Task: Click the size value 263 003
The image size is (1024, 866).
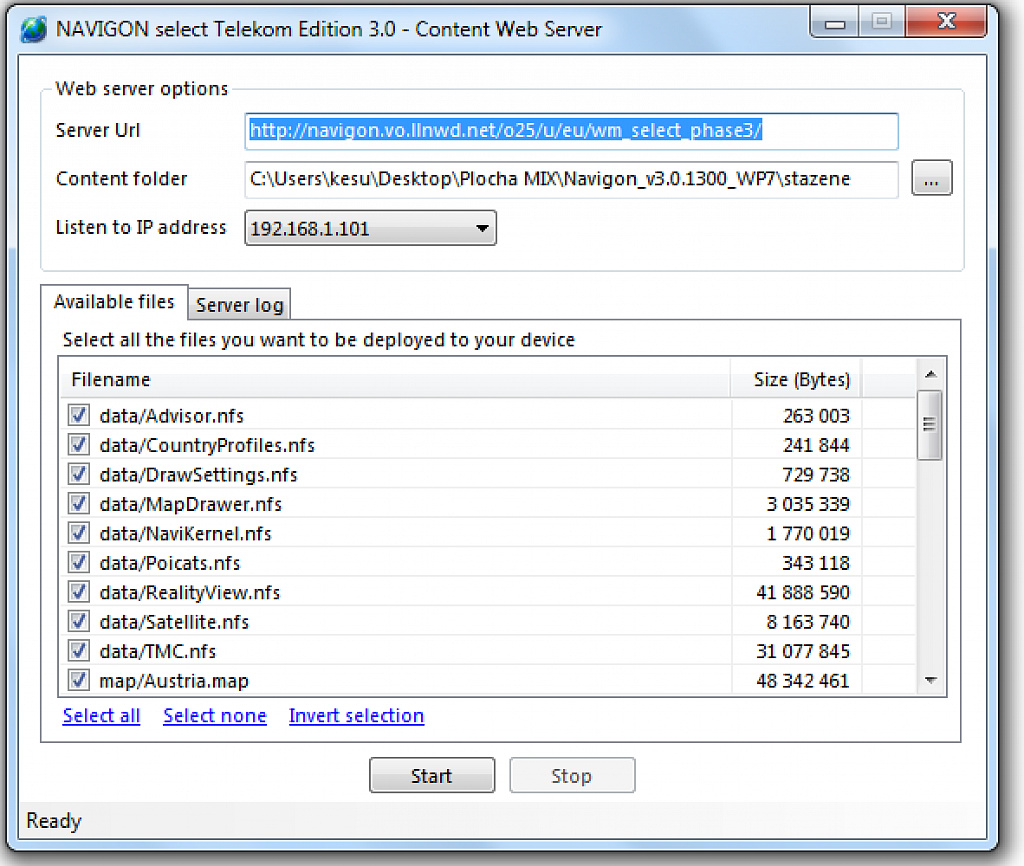Action: pos(816,415)
